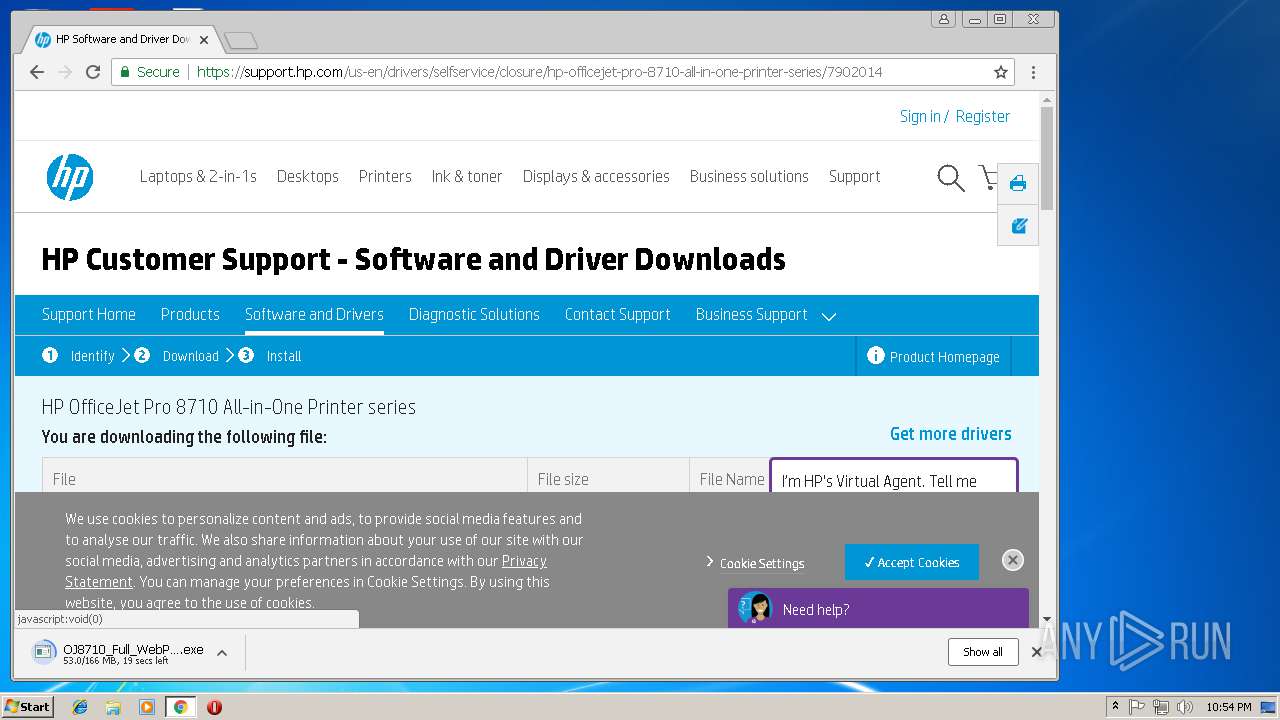
Task: Open Support menu in header
Action: [x=854, y=176]
